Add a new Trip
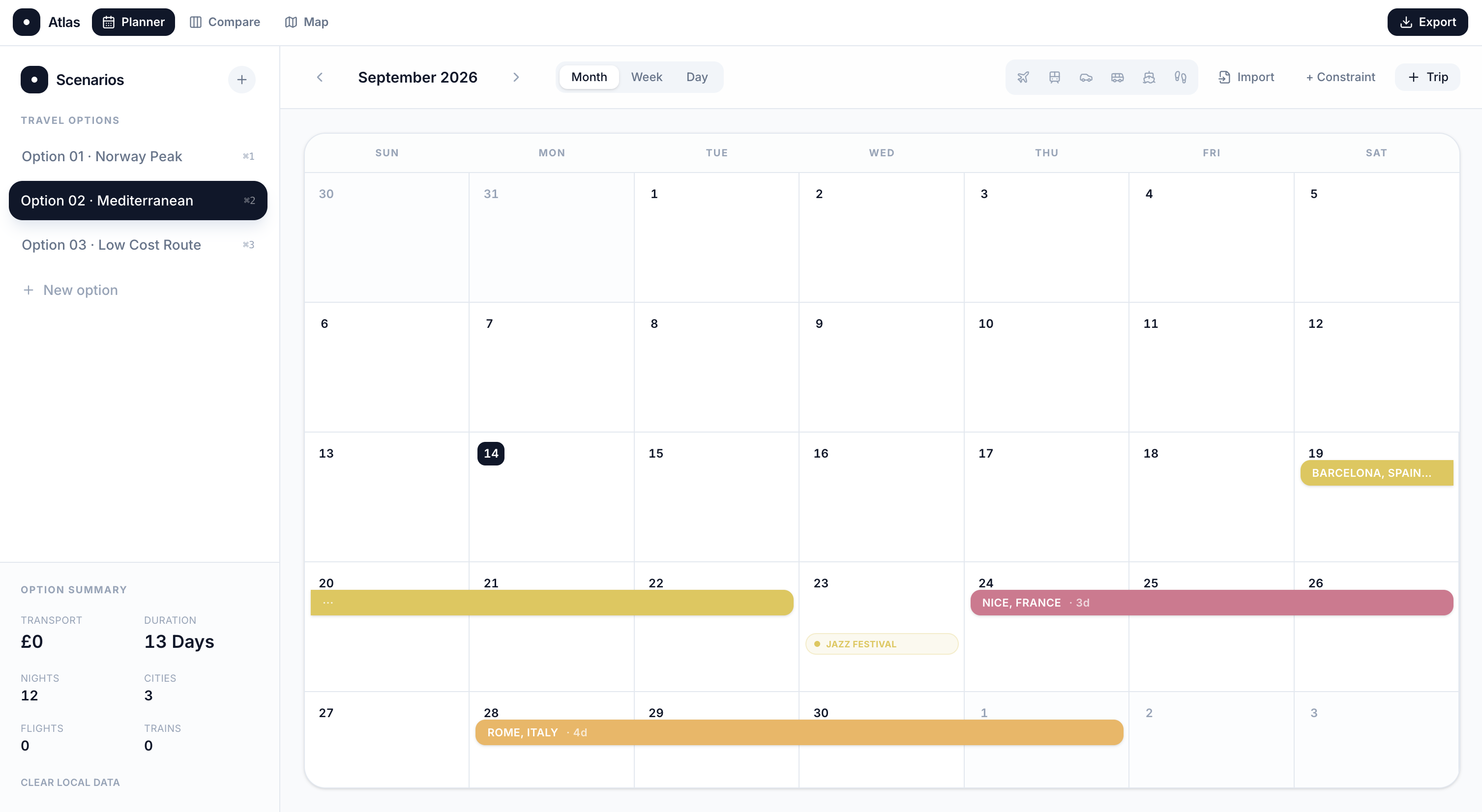Screen dimensions: 1482x812 coord(1427,77)
